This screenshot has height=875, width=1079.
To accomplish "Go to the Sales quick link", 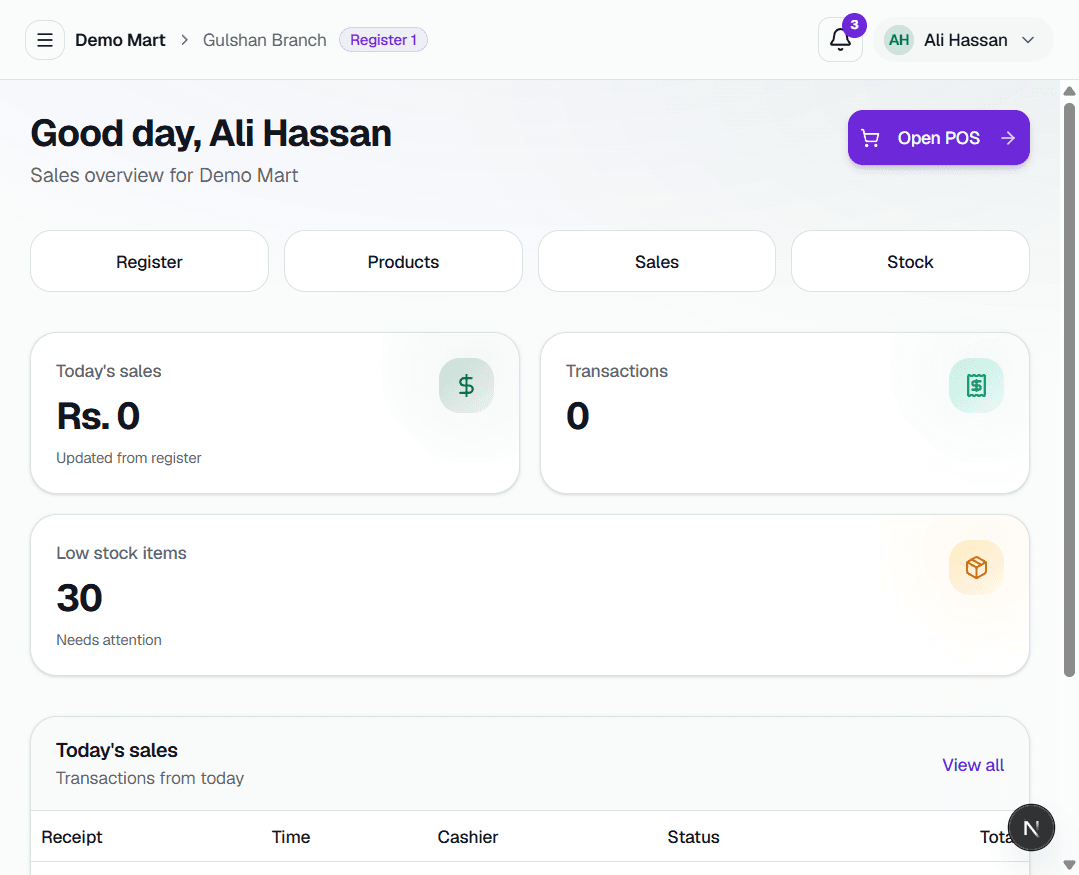I will (656, 261).
